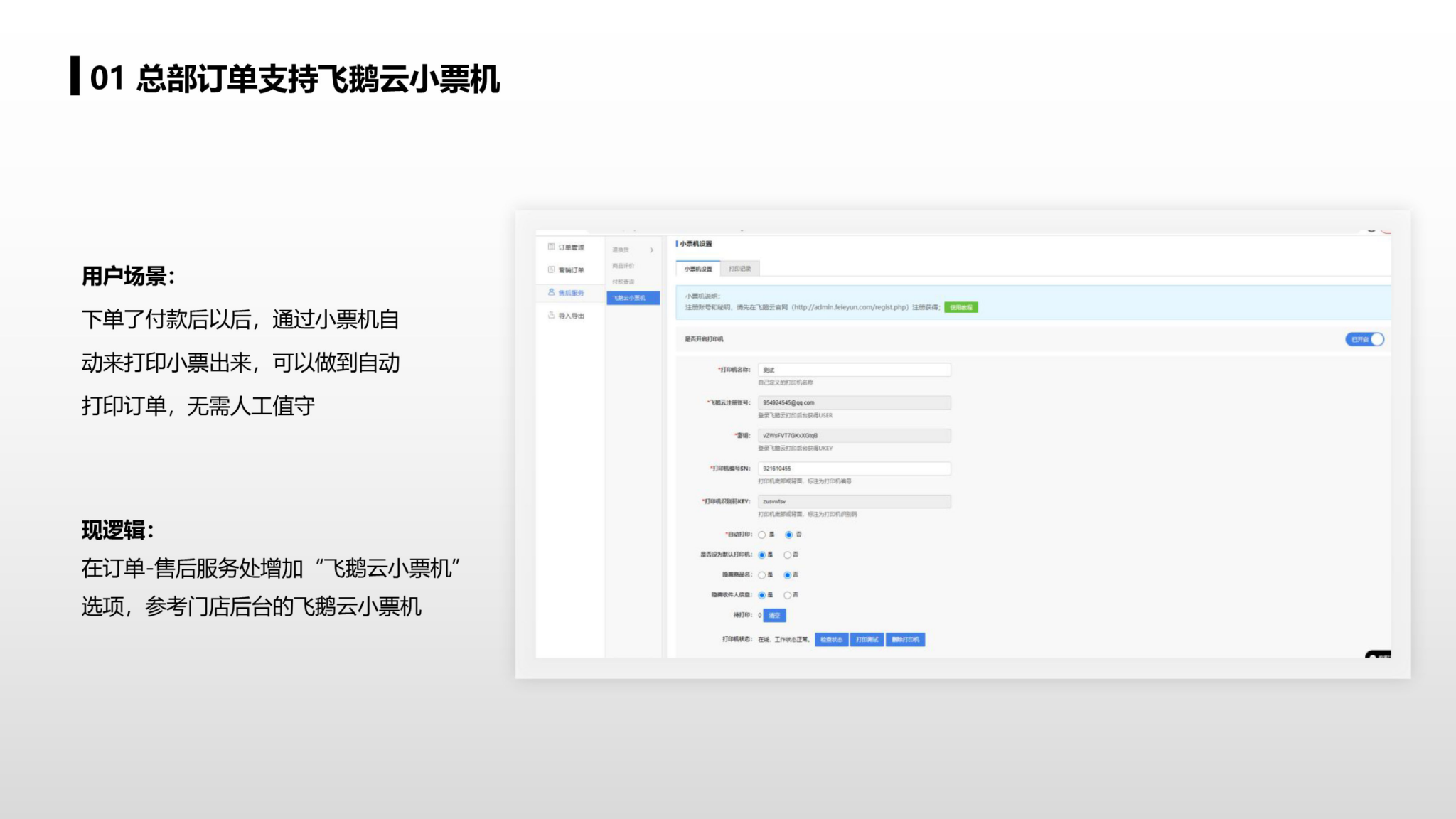This screenshot has width=1456, height=819.
Task: Click the green 使用教程 button
Action: [960, 307]
